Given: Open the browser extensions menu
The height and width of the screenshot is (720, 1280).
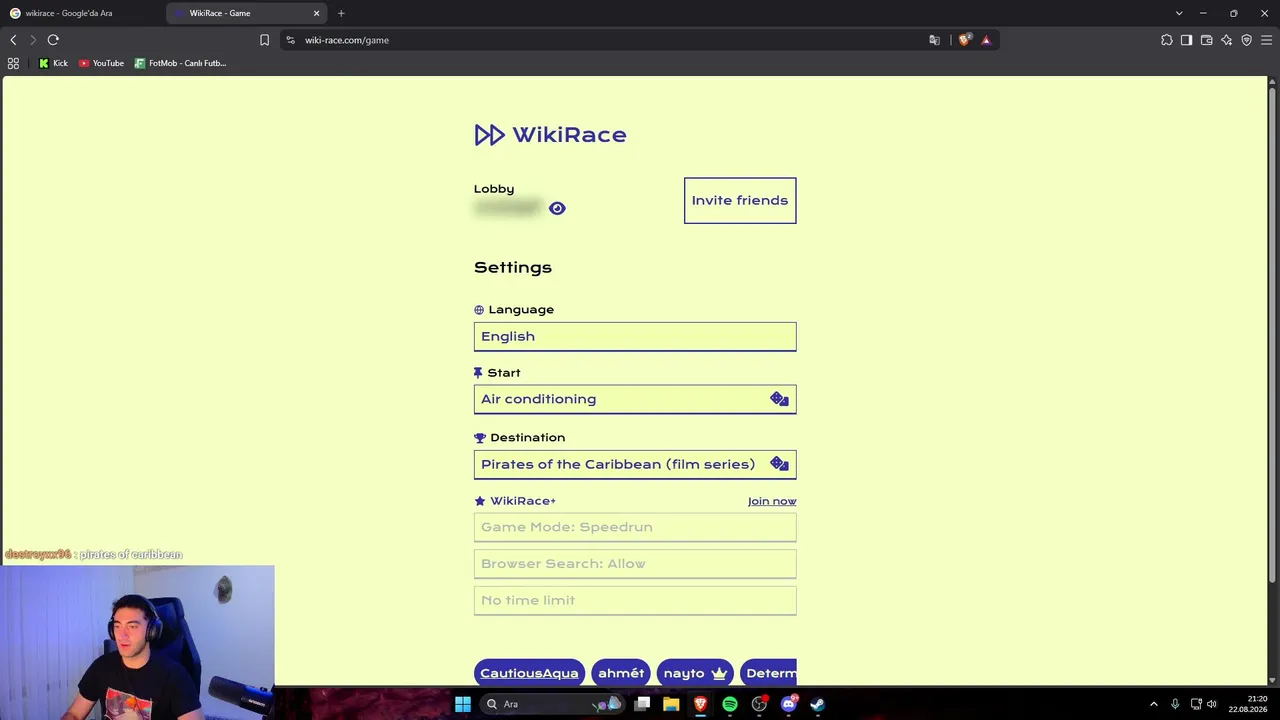Looking at the screenshot, I should (1167, 40).
